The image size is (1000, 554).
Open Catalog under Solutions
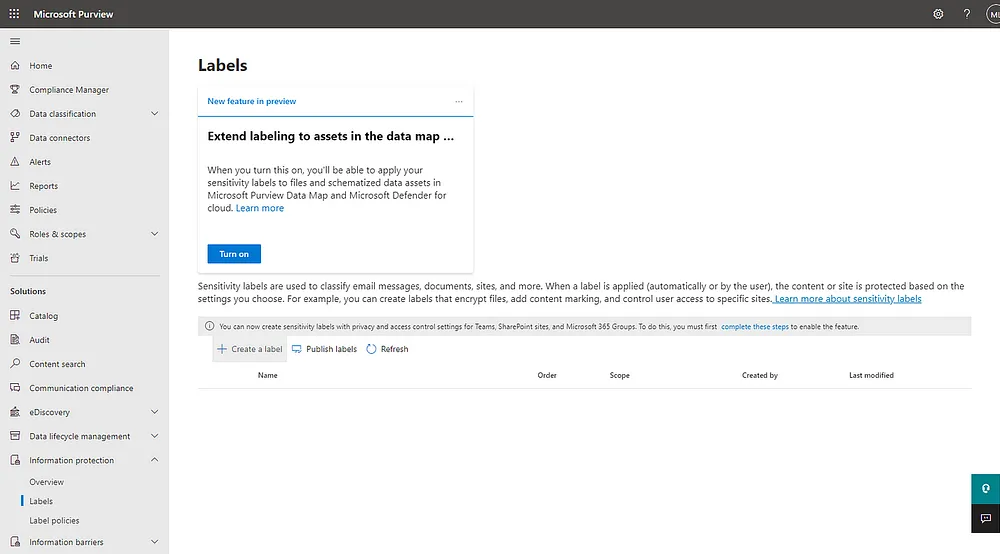[43, 316]
